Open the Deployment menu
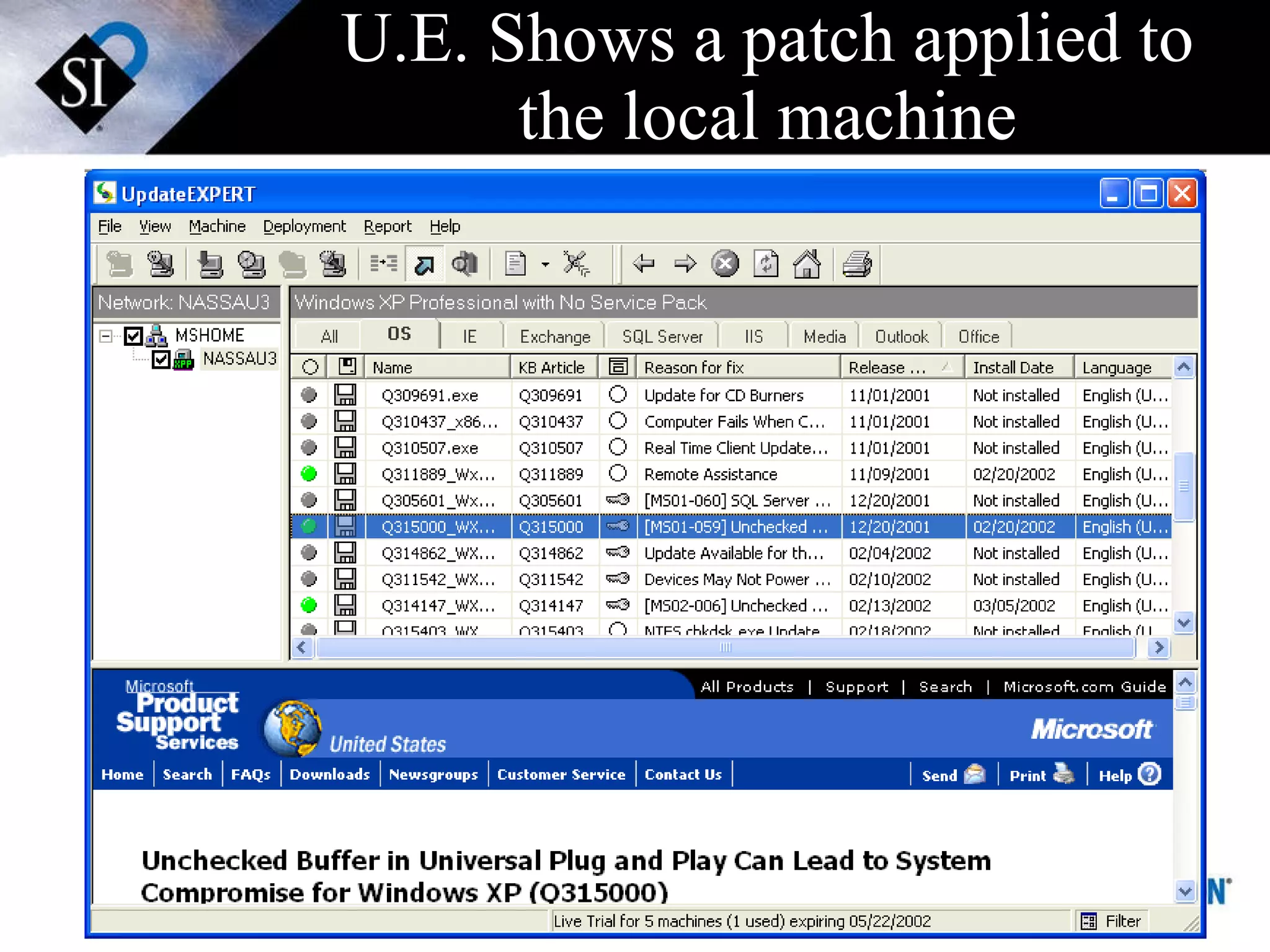 click(x=304, y=226)
